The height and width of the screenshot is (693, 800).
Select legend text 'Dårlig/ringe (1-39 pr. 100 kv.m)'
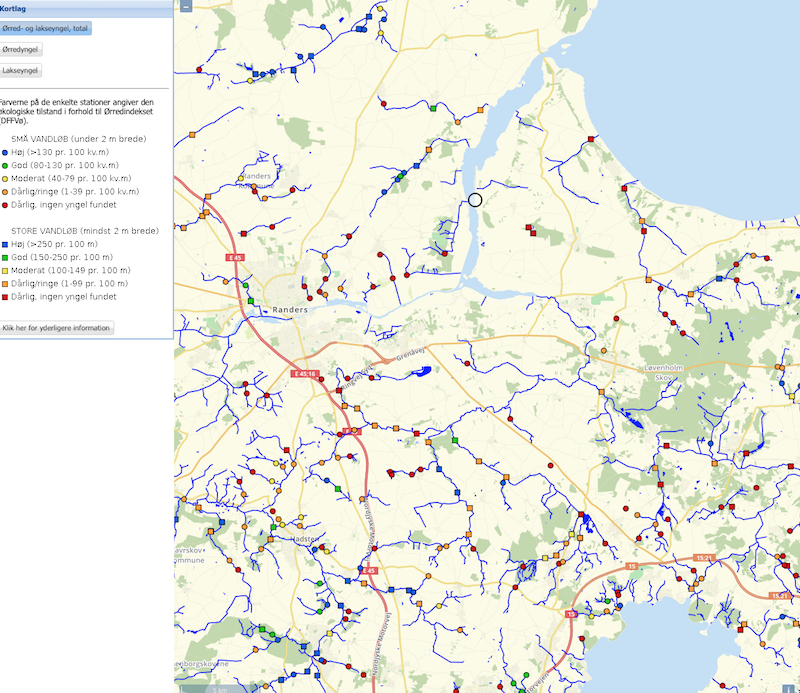pos(75,191)
